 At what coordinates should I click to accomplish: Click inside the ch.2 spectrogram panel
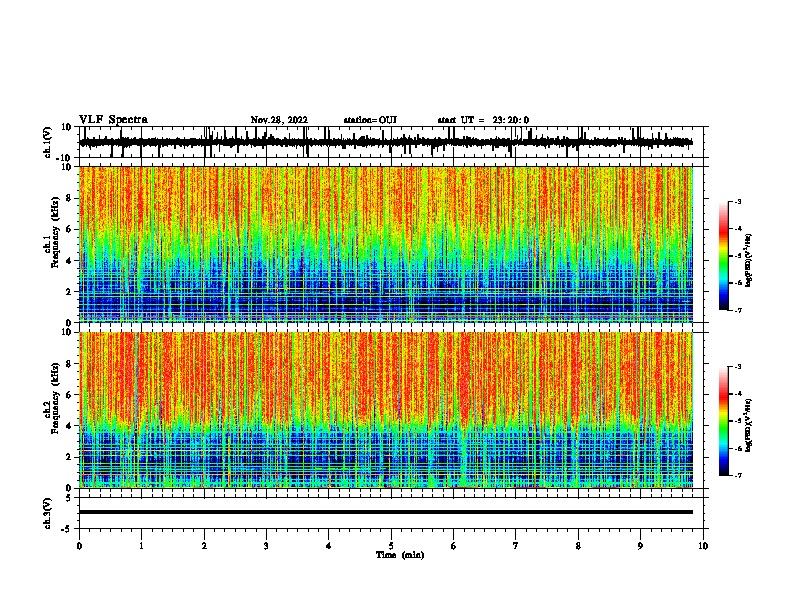tap(385, 410)
